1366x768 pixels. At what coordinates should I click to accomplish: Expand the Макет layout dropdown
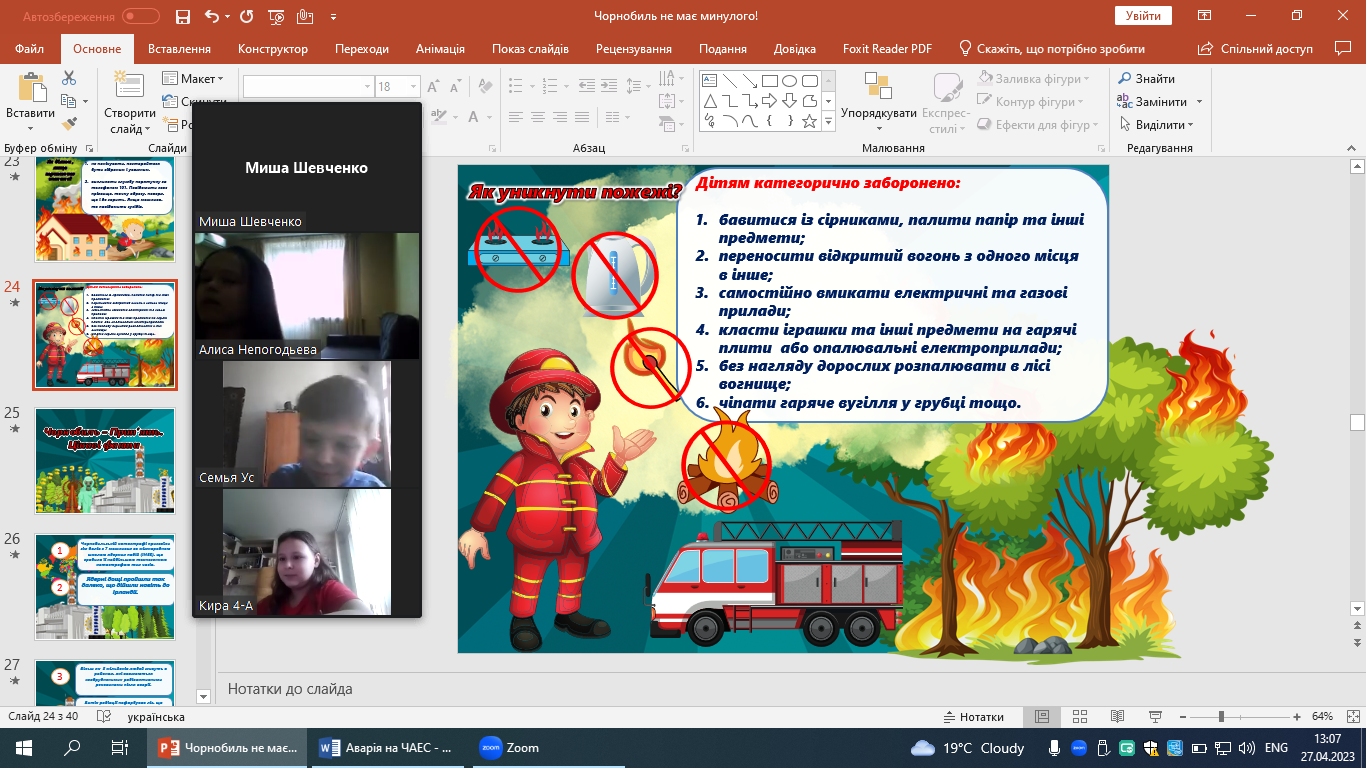coord(201,78)
